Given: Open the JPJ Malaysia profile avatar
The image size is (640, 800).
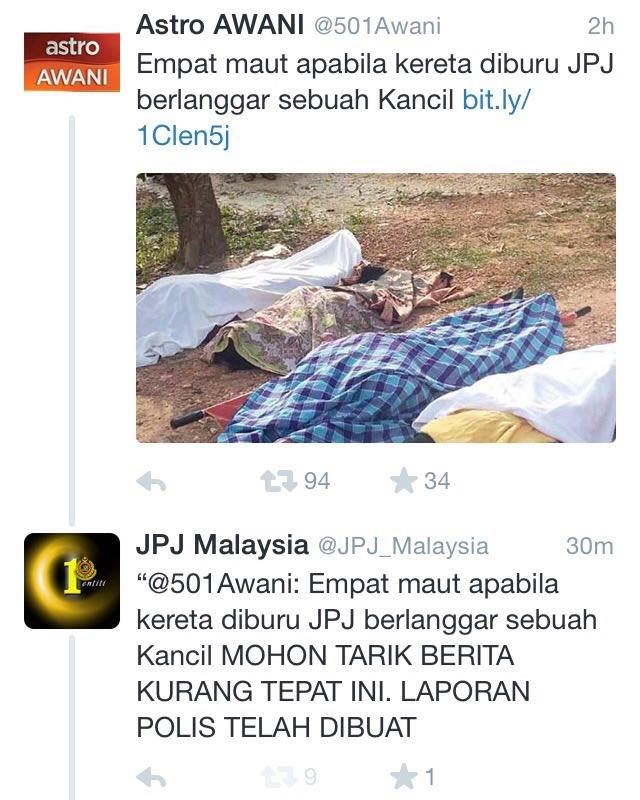Looking at the screenshot, I should [x=72, y=581].
